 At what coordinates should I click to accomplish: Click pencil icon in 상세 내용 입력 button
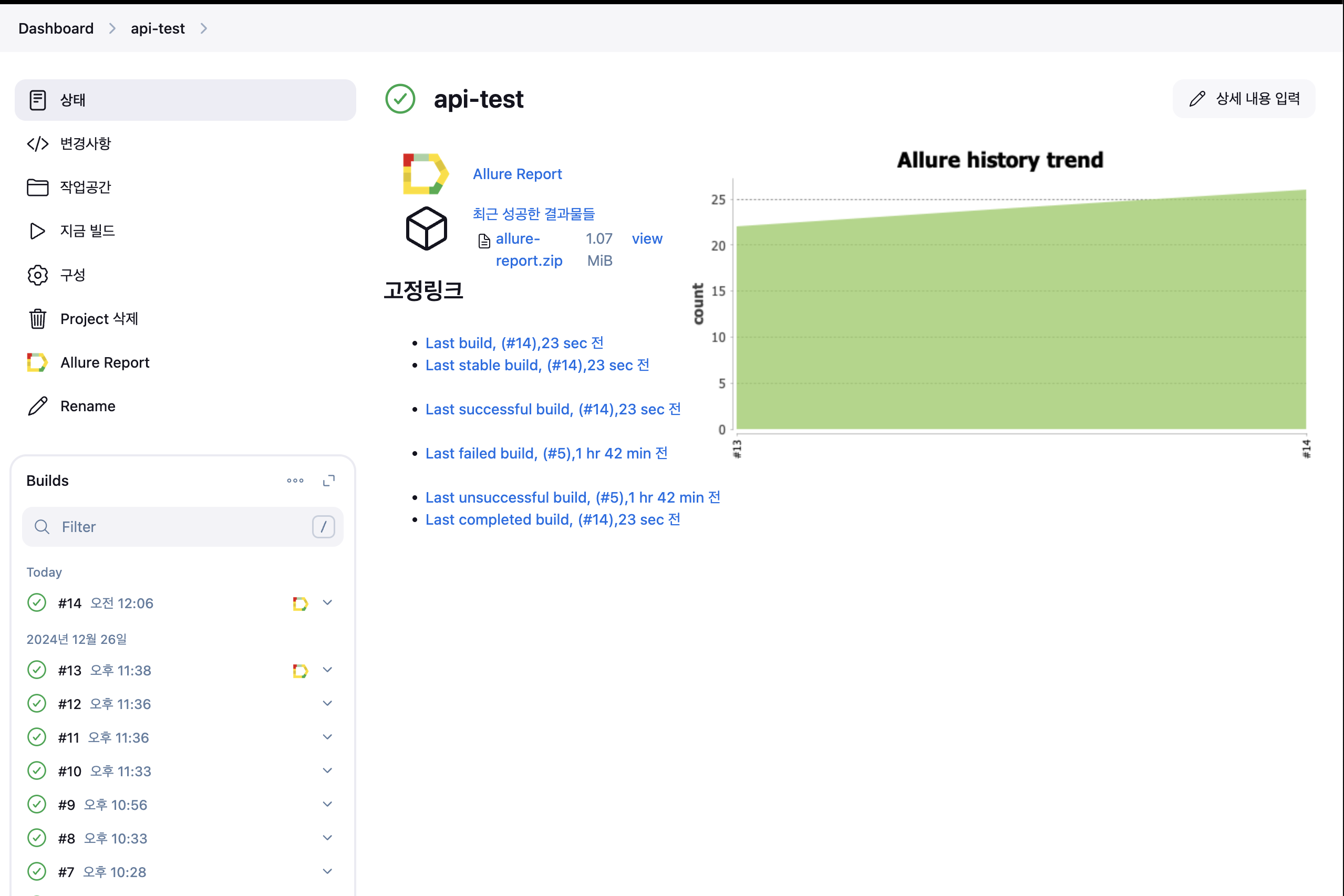(1197, 99)
